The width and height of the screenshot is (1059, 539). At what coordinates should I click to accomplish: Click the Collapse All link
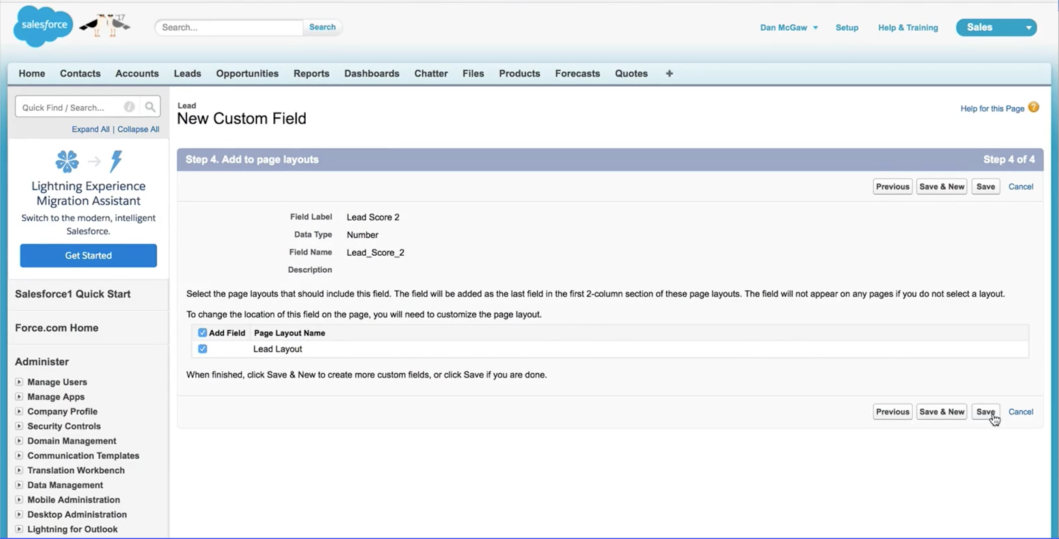(x=138, y=129)
